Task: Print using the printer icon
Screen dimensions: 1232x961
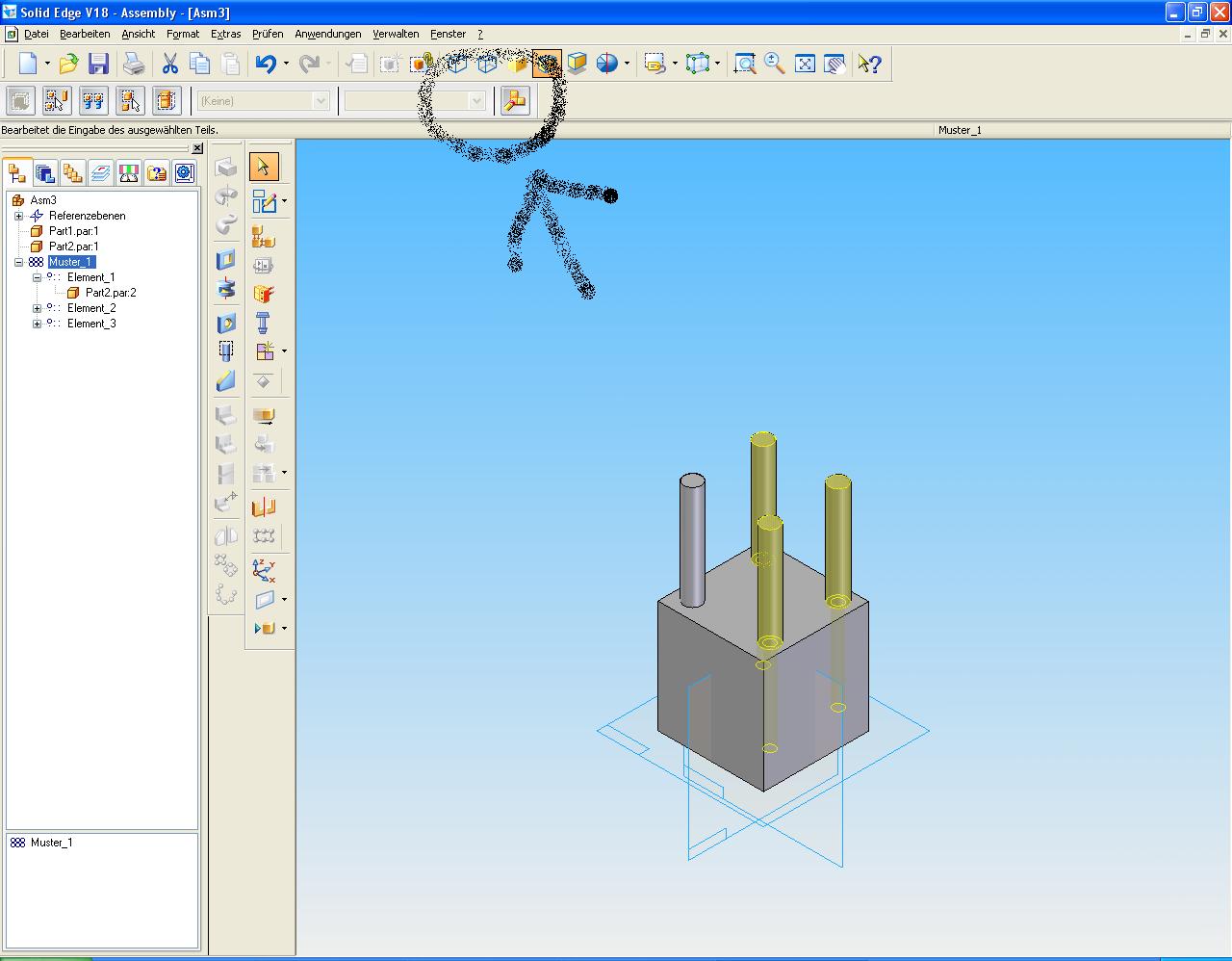Action: click(134, 64)
